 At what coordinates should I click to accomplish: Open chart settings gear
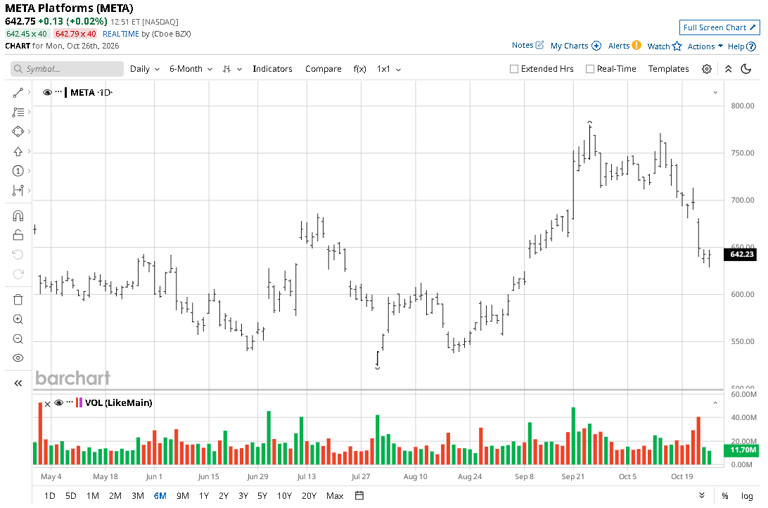tap(706, 69)
